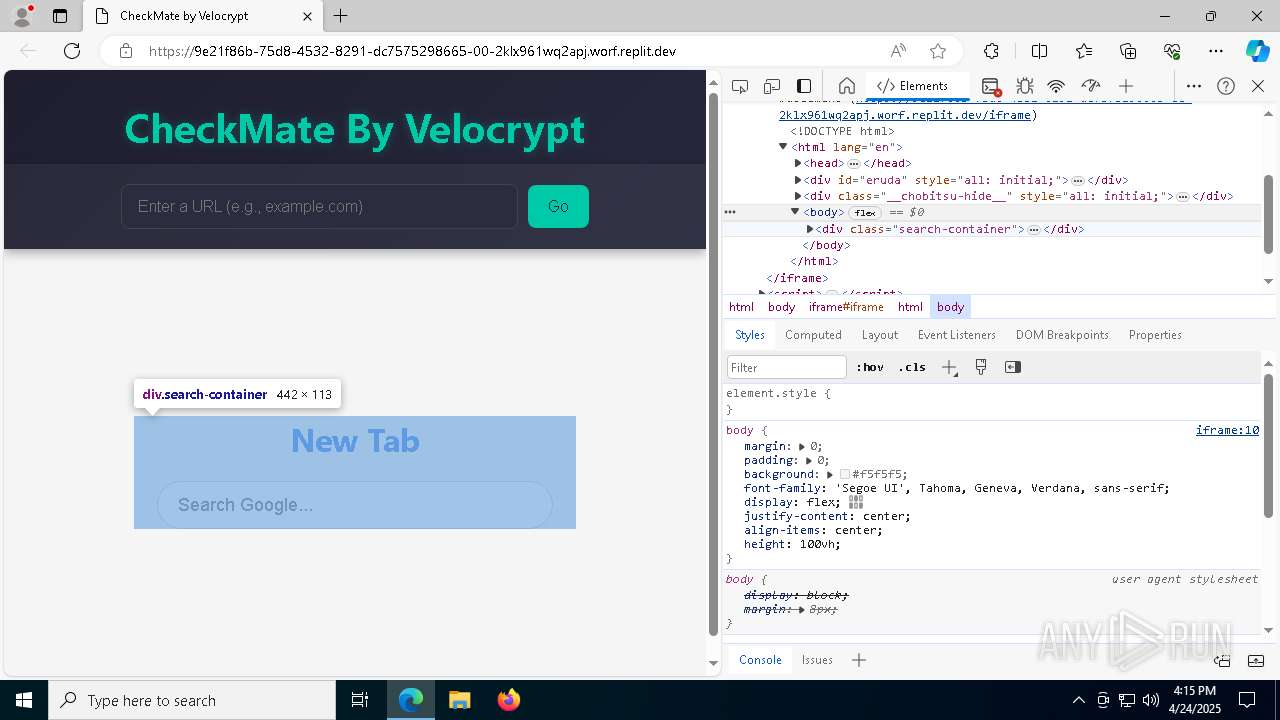Viewport: 1280px width, 720px height.
Task: Activate the inspect element picker tool
Action: click(740, 86)
